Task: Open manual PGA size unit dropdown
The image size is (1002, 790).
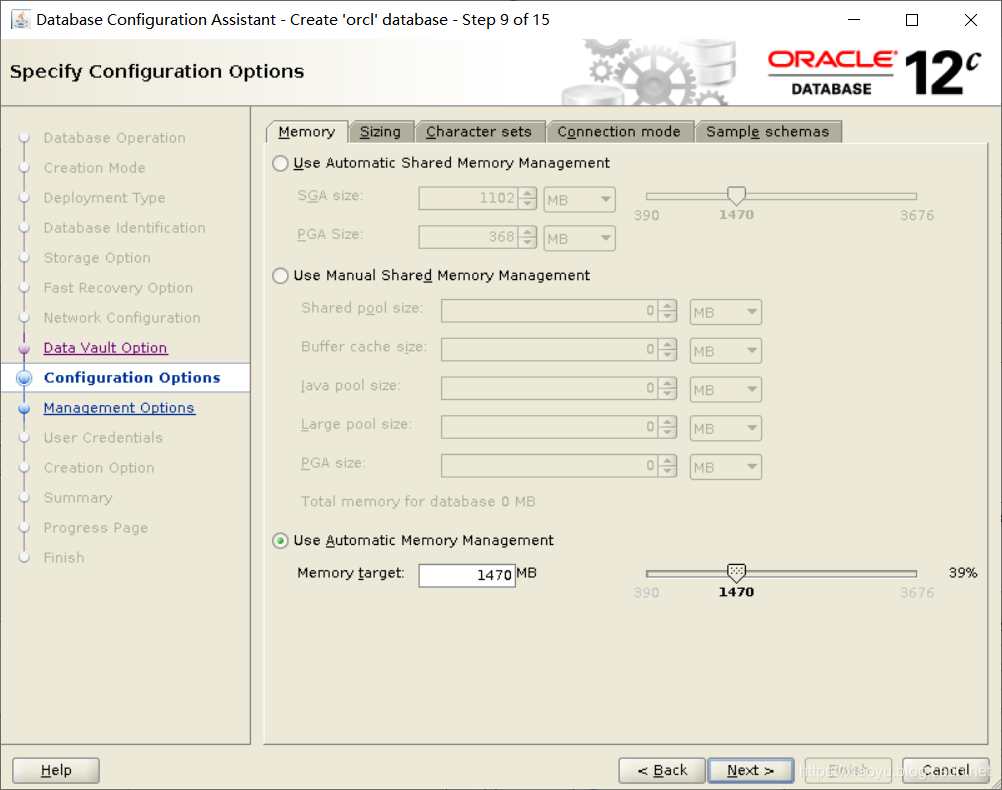Action: point(725,467)
